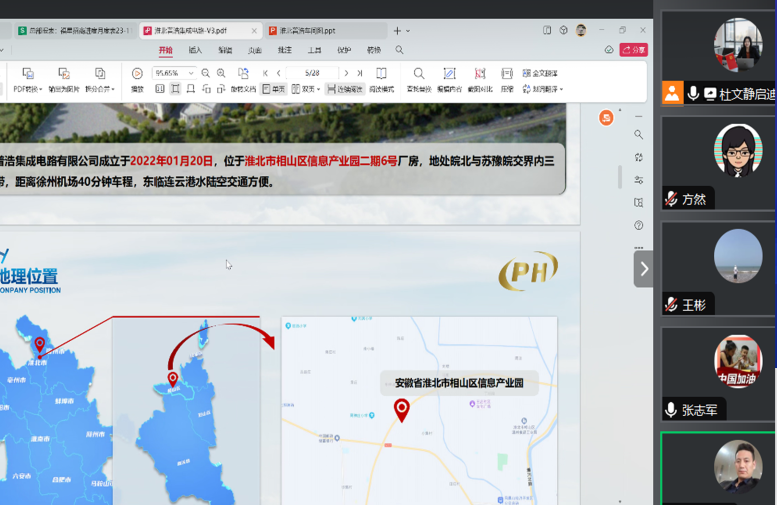Start the 播放 slideshow playback
This screenshot has width=777, height=505.
coord(137,73)
